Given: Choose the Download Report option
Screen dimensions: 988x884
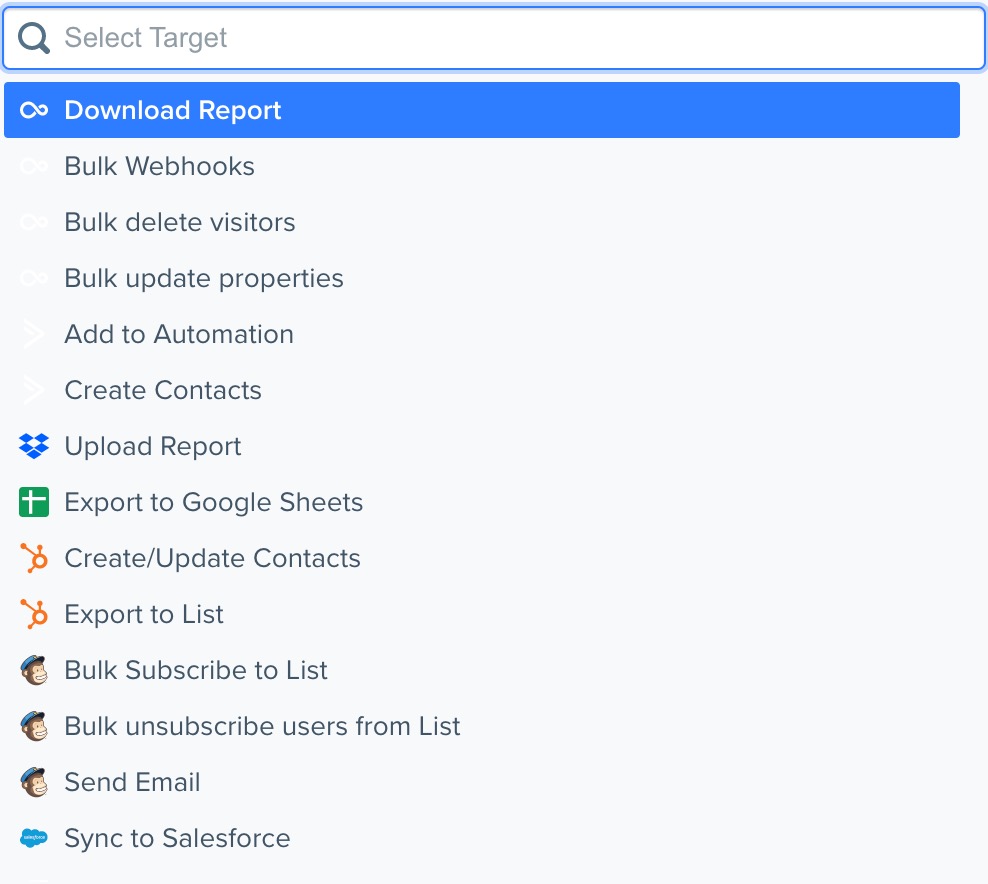Looking at the screenshot, I should pos(173,110).
